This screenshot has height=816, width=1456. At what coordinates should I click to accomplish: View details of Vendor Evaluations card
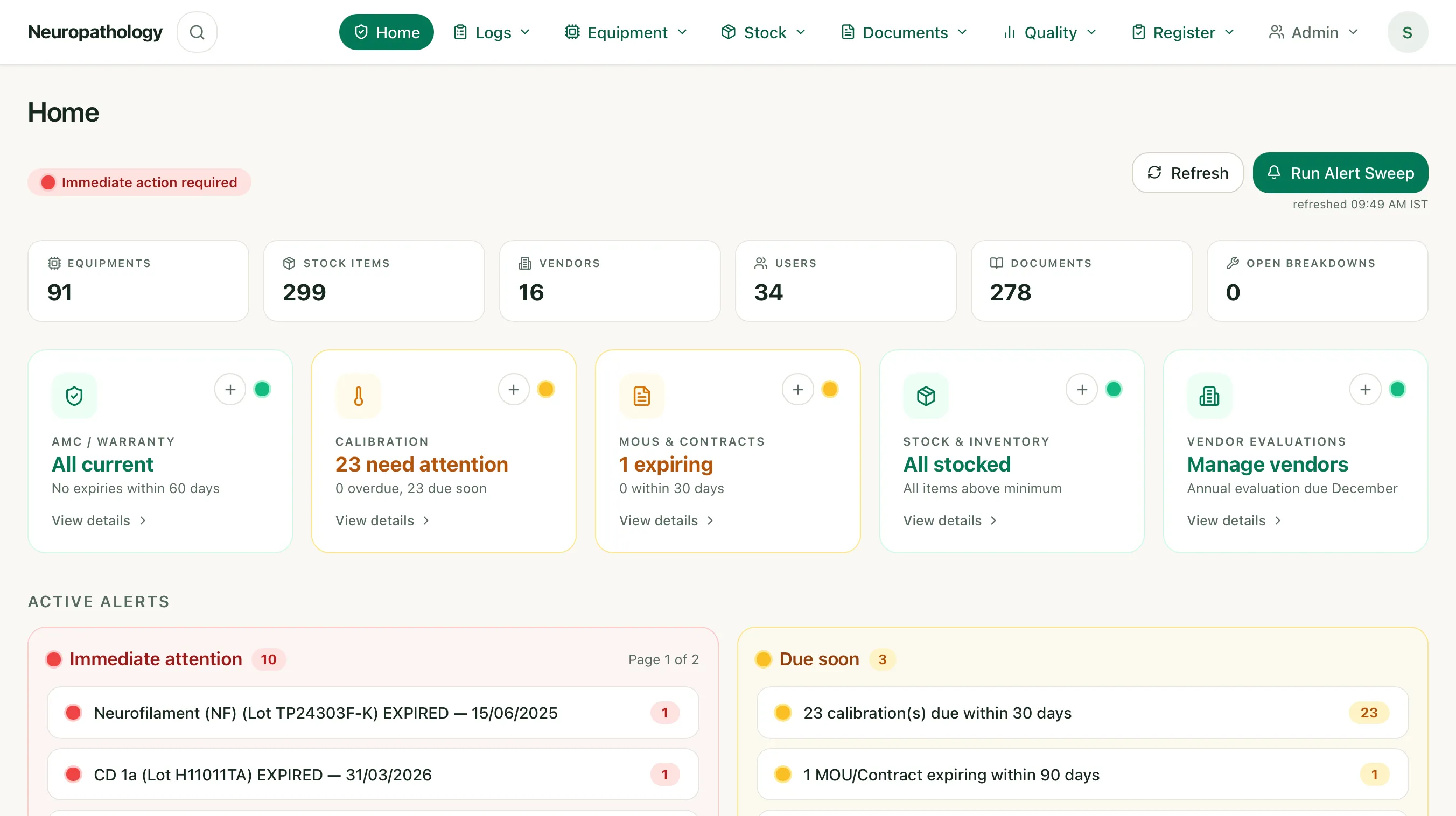click(x=1234, y=520)
